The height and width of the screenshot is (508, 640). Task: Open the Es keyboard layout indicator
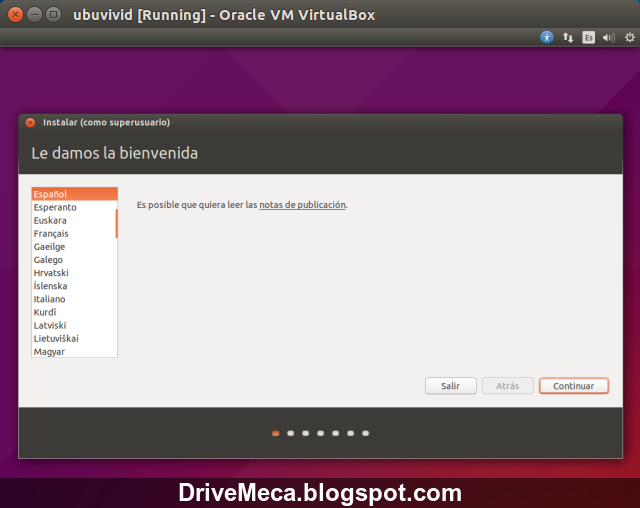tap(588, 38)
